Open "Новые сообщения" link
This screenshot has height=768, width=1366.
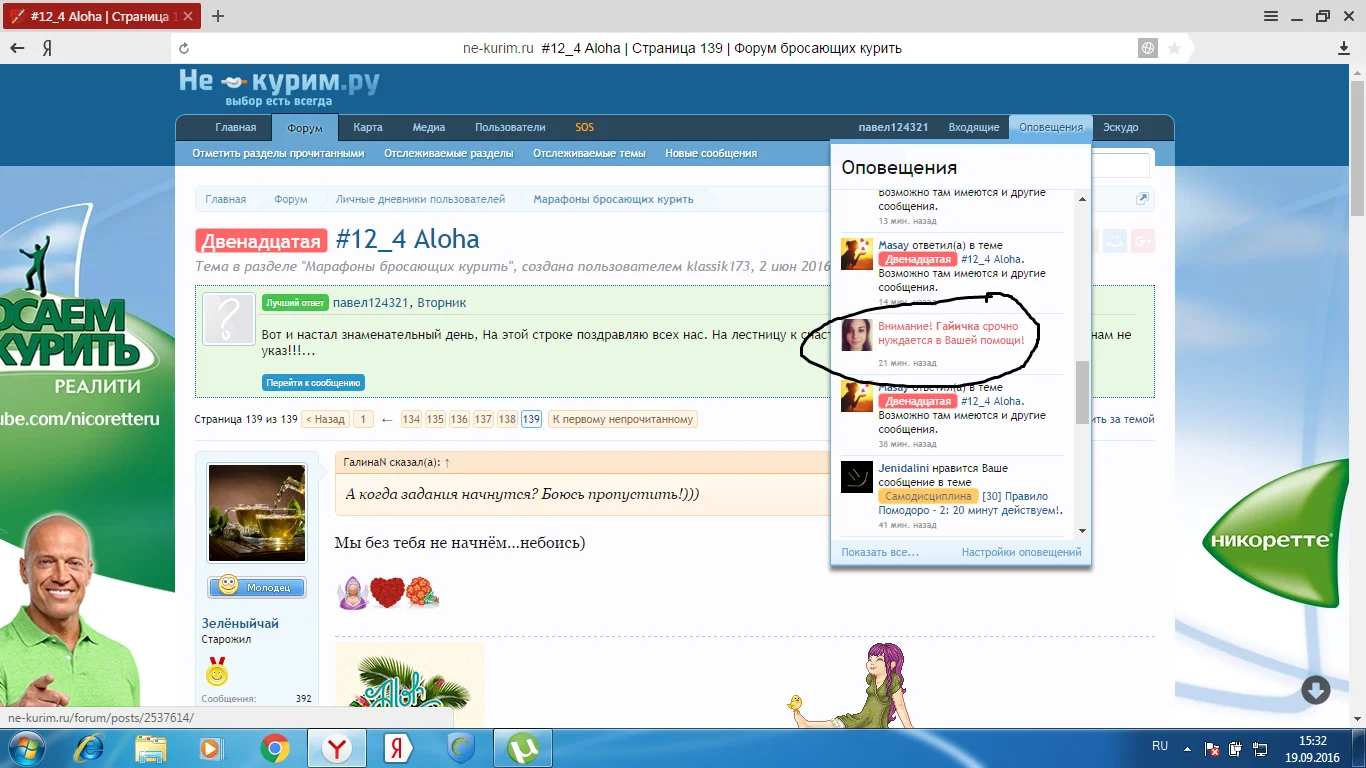[x=711, y=154]
